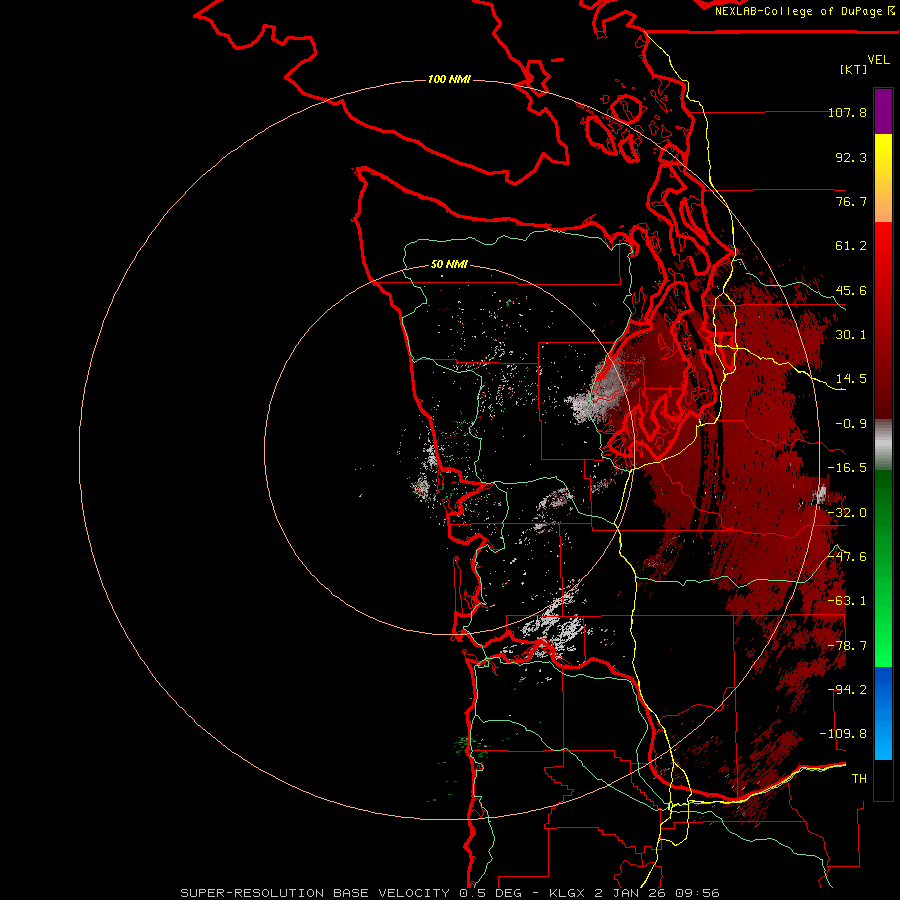Select the -32.0 velocity scale value
900x900 pixels.
pos(847,513)
